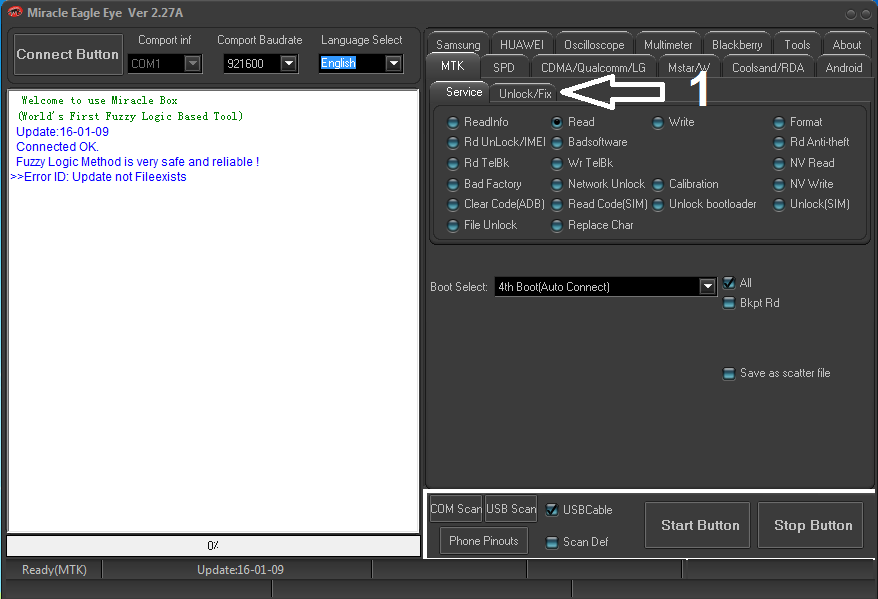
Task: Choose the Badsoftware option
Action: click(x=590, y=142)
